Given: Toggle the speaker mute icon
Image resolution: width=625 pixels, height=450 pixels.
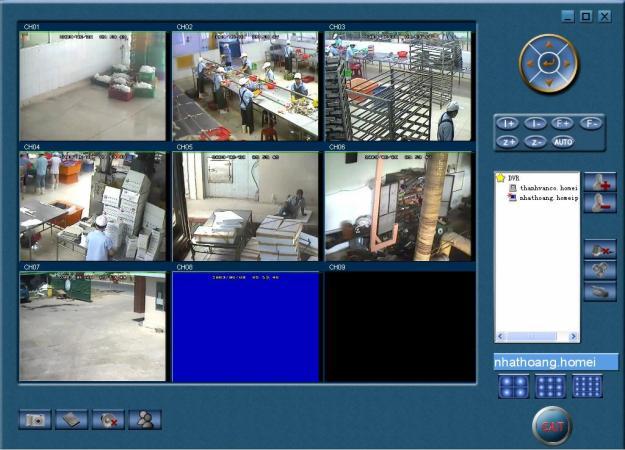Looking at the screenshot, I should click(x=108, y=419).
